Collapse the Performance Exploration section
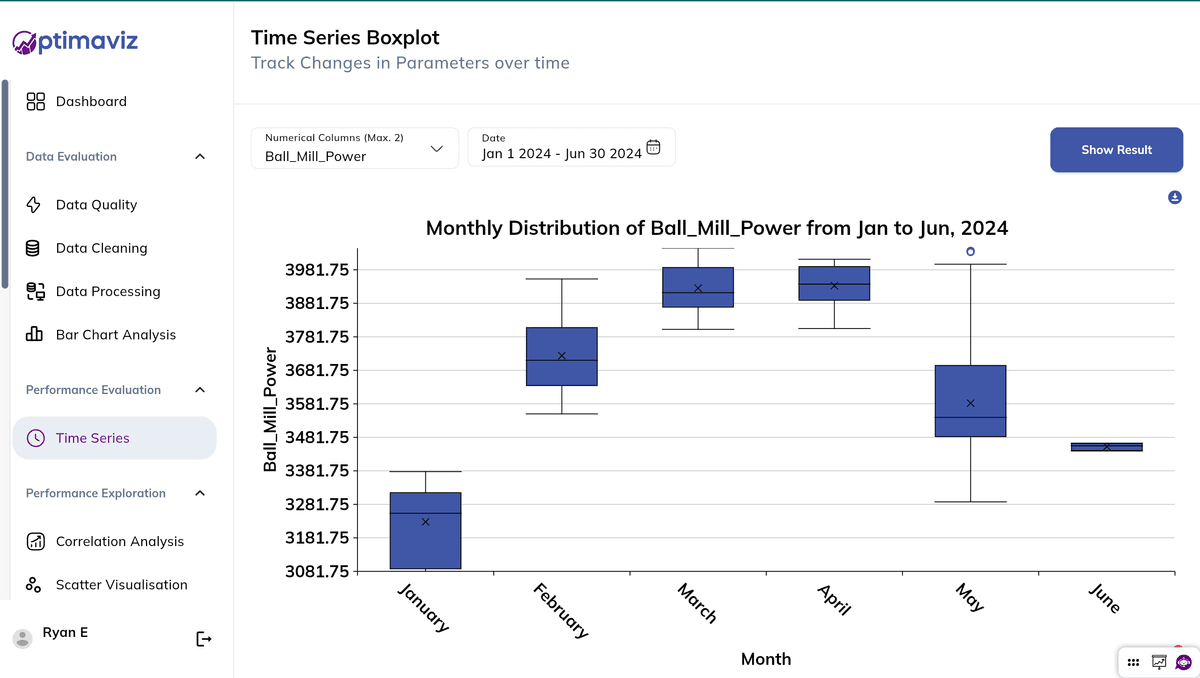 (200, 493)
